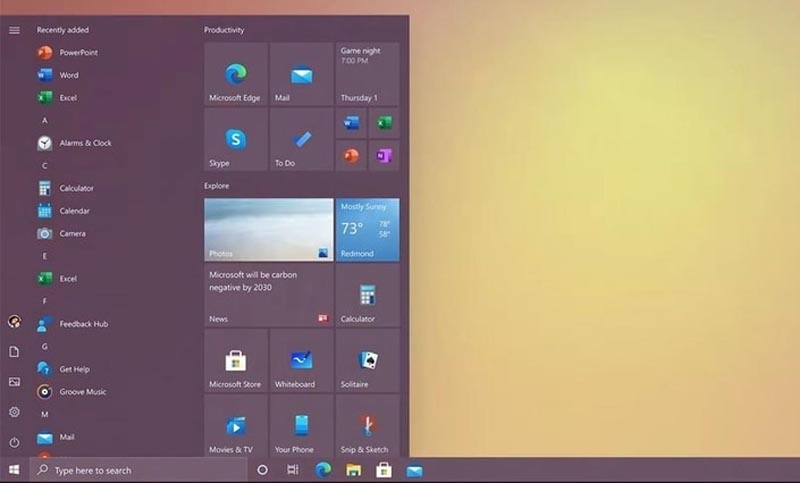Open PowerPoint from the Recently added list
The width and height of the screenshot is (800, 483).
tap(67, 53)
